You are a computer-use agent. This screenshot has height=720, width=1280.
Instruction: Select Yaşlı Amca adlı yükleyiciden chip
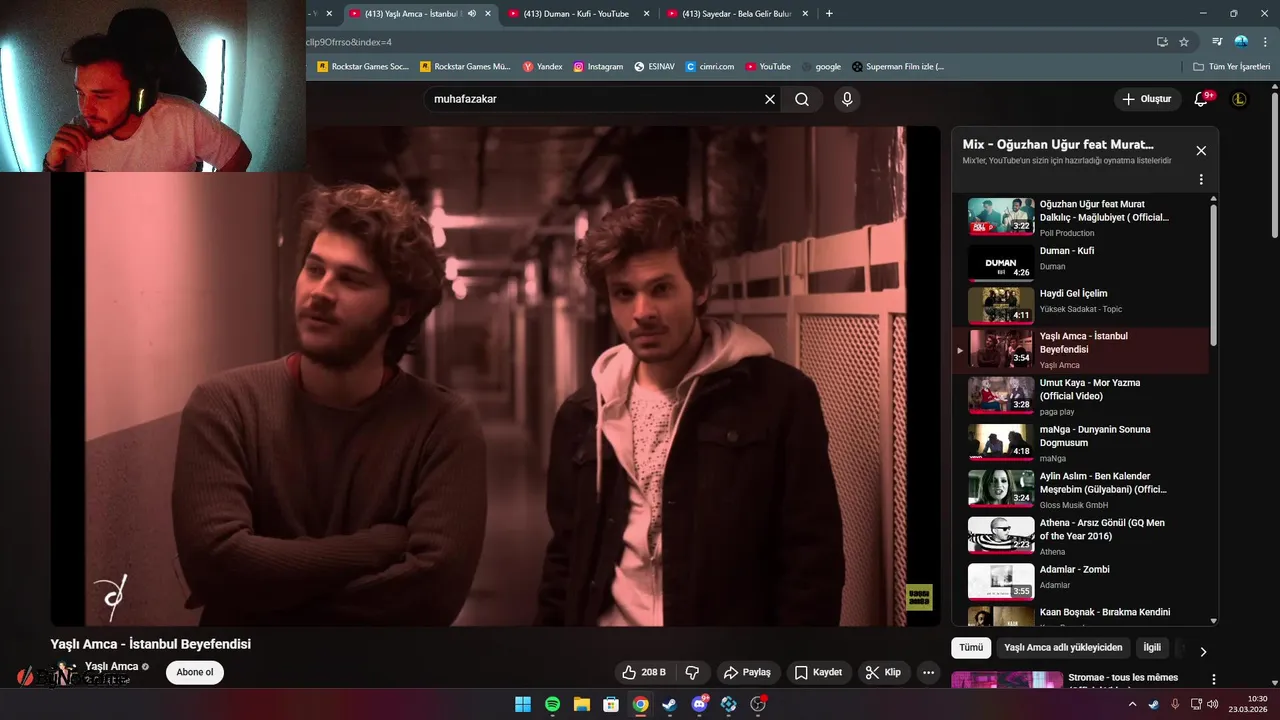pos(1063,647)
